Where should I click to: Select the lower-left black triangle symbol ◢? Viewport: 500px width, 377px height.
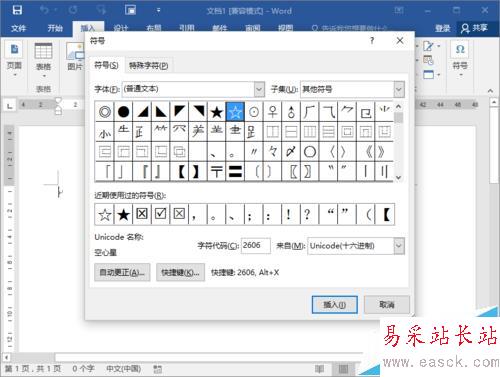pyautogui.click(x=142, y=112)
